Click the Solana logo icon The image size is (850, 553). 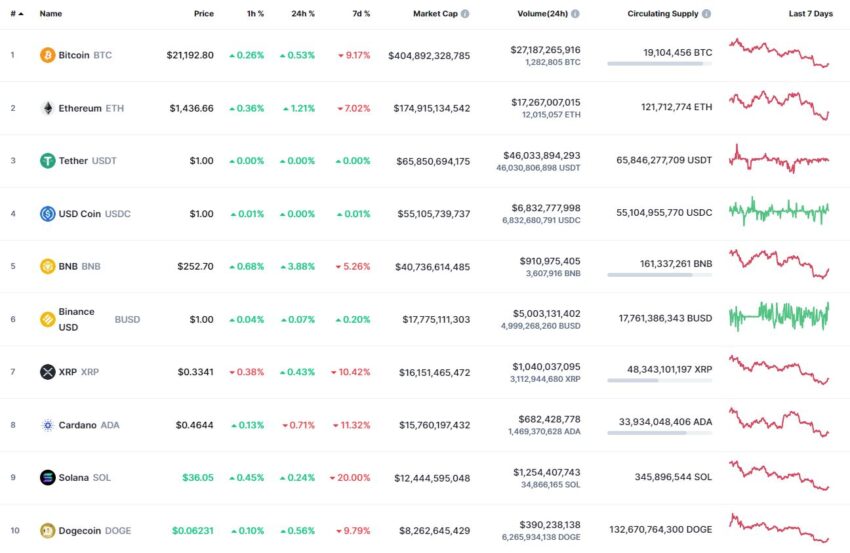(48, 477)
